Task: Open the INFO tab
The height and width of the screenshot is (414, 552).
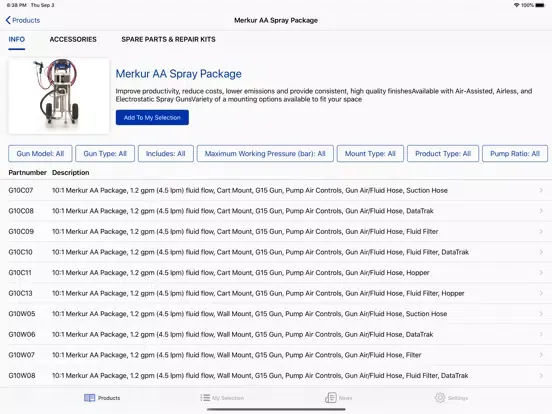Action: pos(17,39)
